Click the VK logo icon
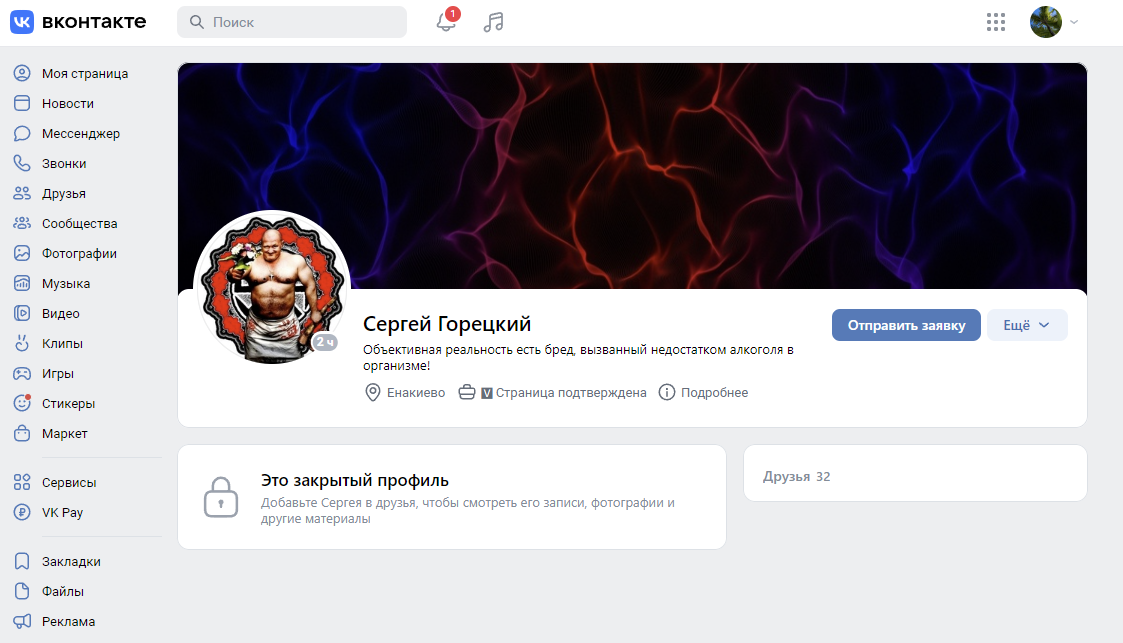Image resolution: width=1123 pixels, height=643 pixels. [22, 22]
